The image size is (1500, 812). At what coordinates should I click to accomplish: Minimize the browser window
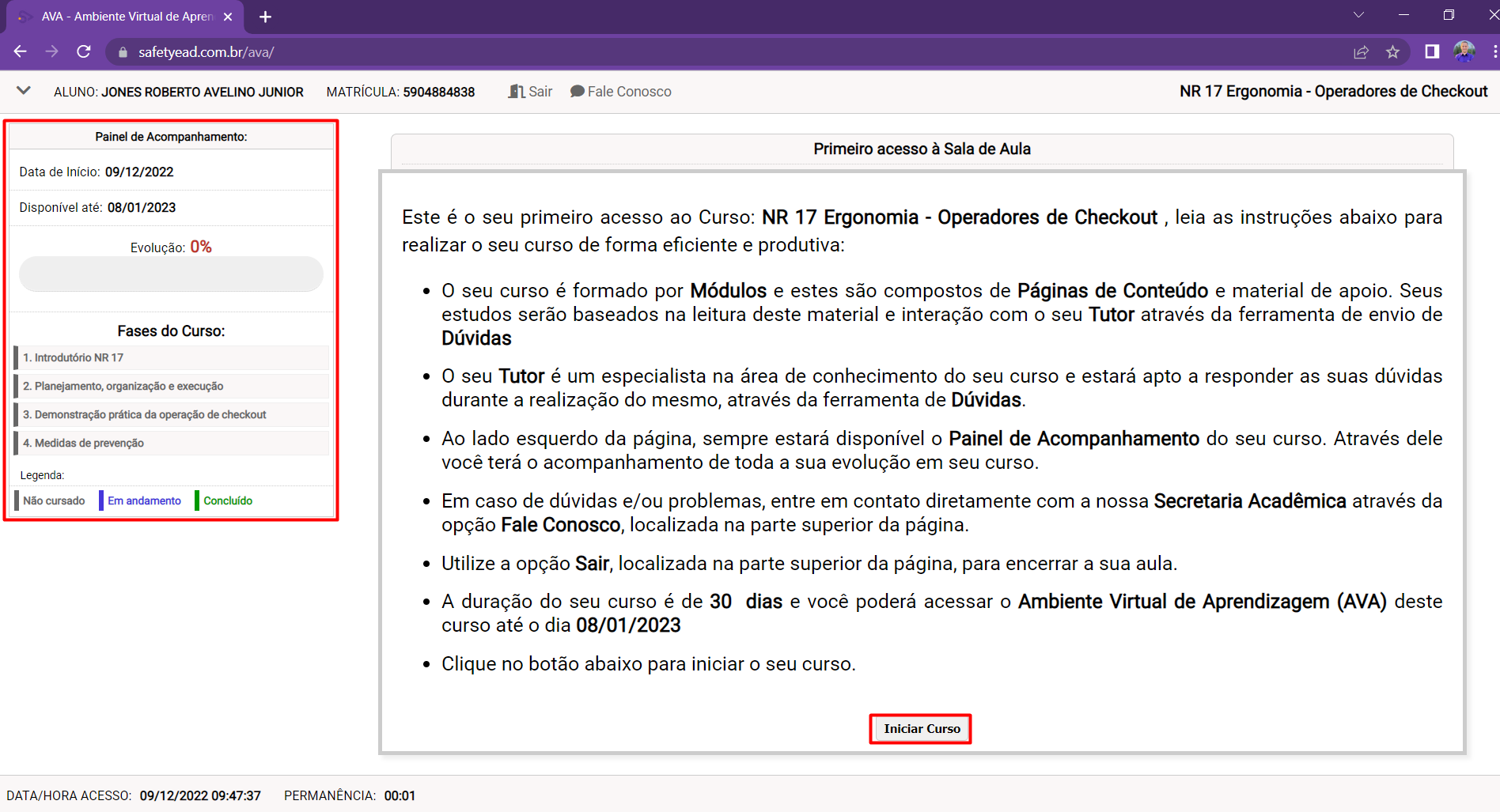click(x=1403, y=15)
